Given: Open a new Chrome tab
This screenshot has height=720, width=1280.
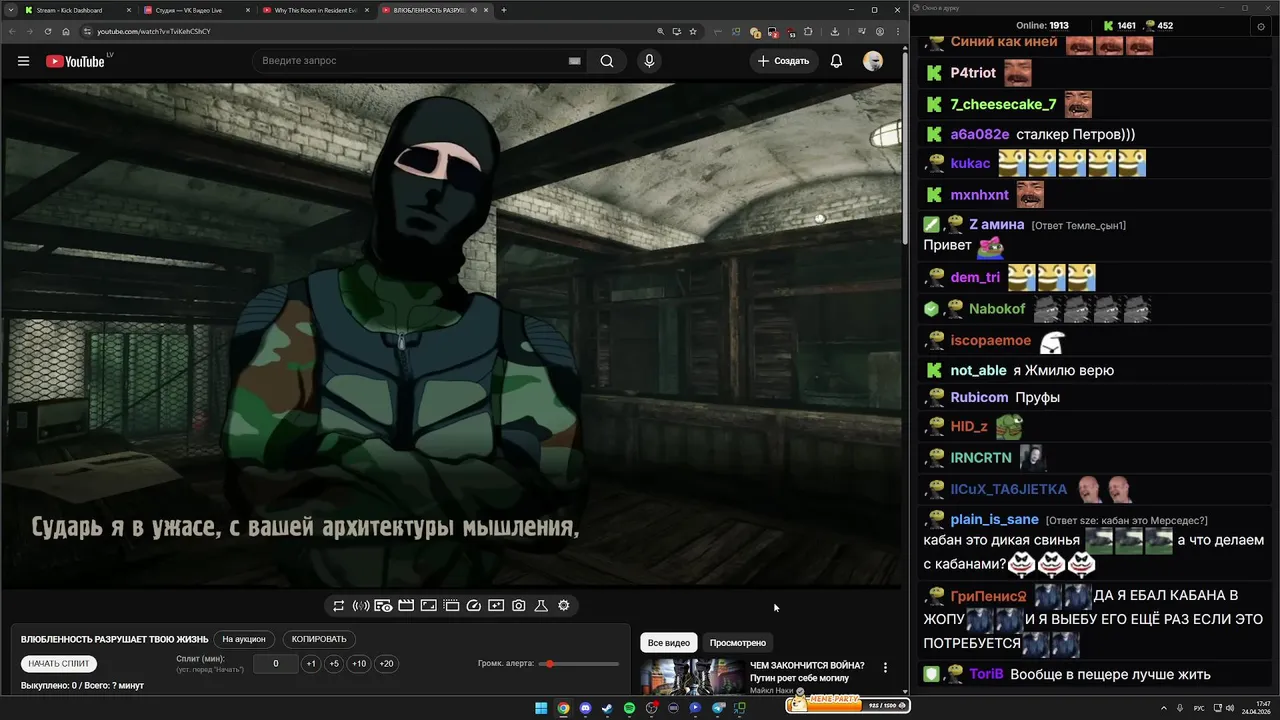Looking at the screenshot, I should click(x=504, y=10).
